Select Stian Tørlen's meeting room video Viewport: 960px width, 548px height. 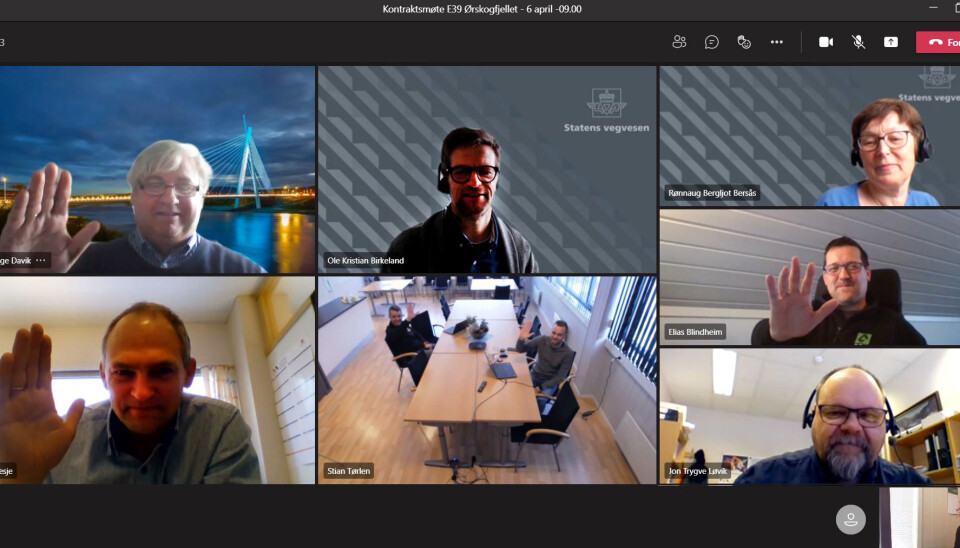[487, 380]
